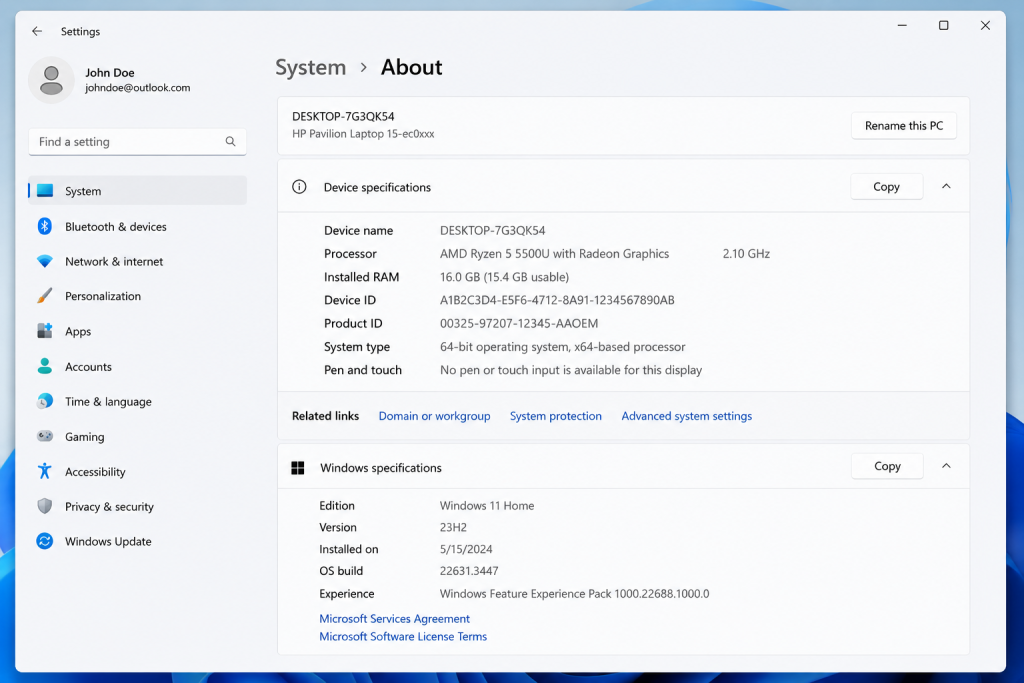Click the 5/15/2024 installed on date
1024x683 pixels.
tap(466, 549)
